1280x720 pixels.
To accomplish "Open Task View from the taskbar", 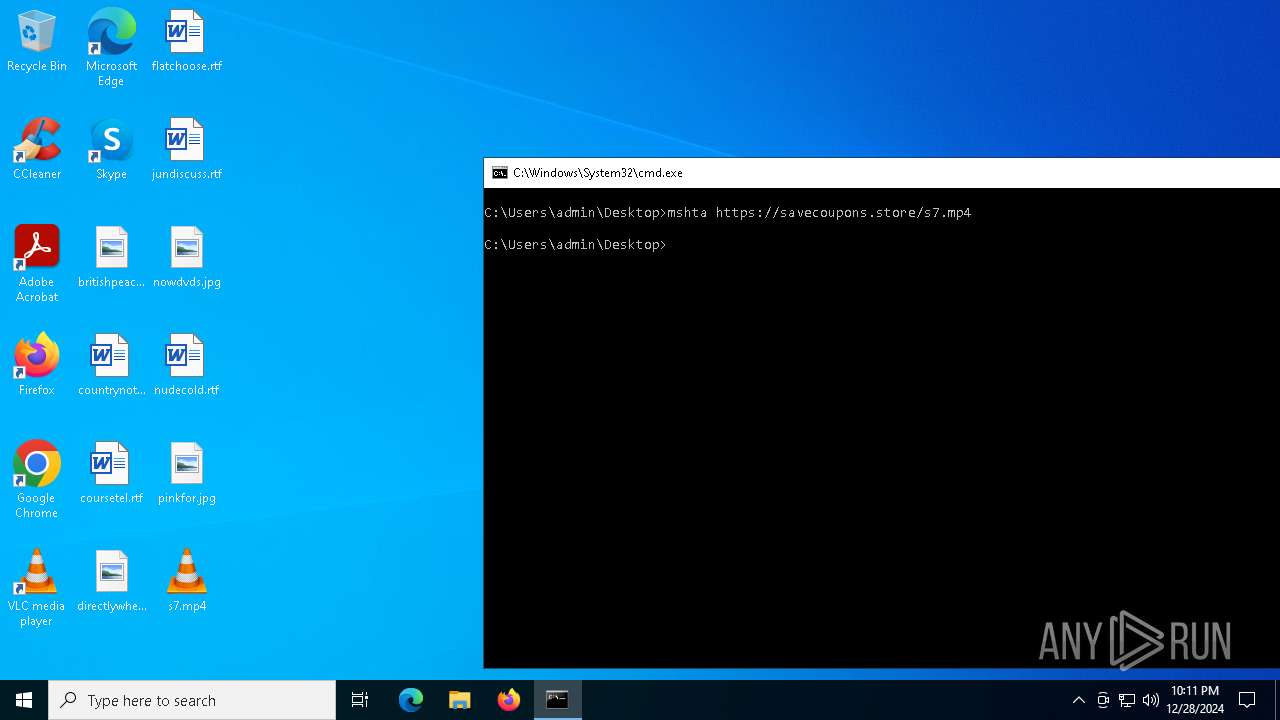I will point(360,700).
